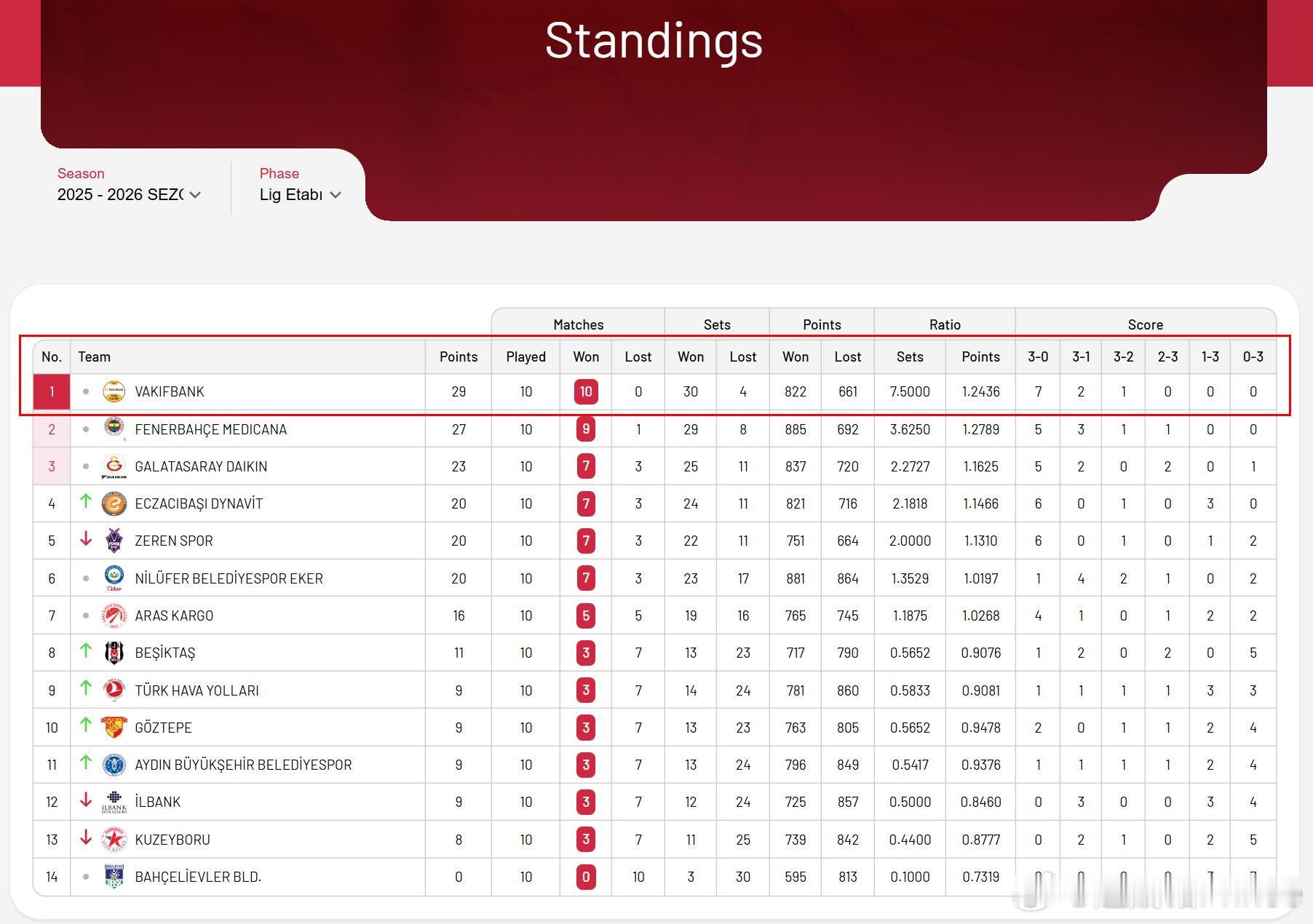Click the green up arrow beside Göztepe
This screenshot has height=924, width=1313.
[x=86, y=725]
